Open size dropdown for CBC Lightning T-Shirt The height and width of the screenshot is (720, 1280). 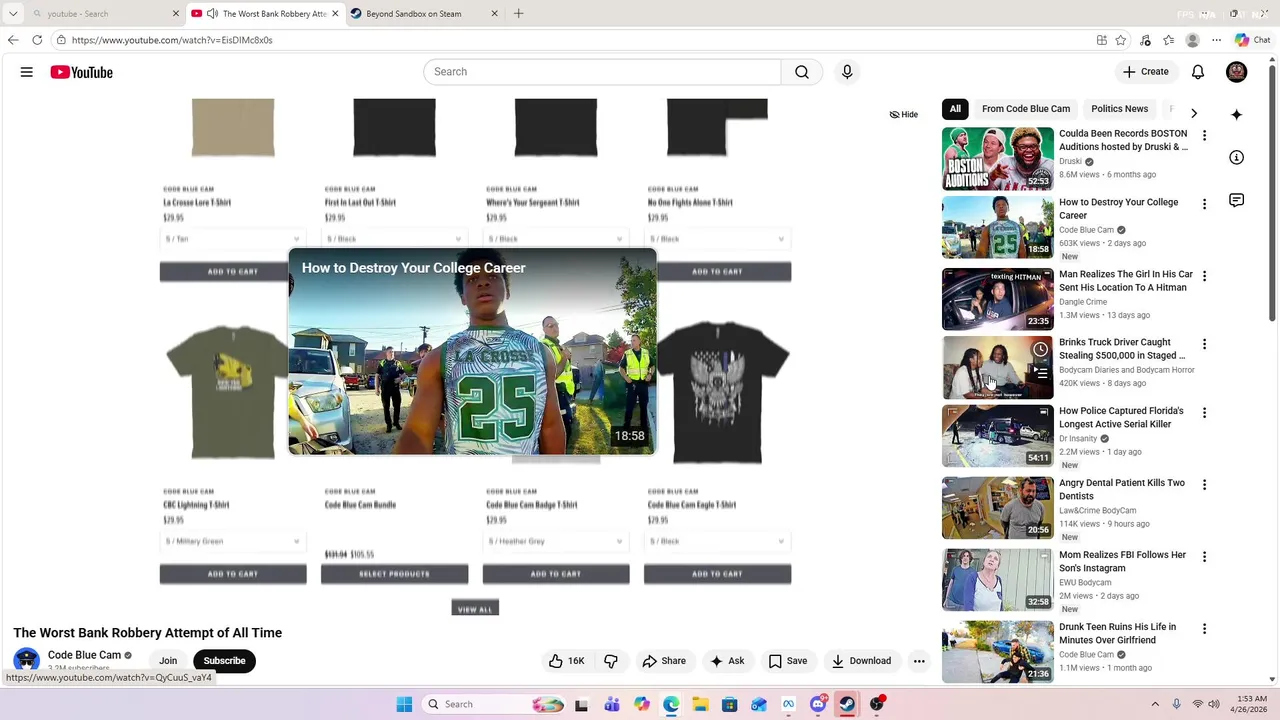click(x=233, y=541)
